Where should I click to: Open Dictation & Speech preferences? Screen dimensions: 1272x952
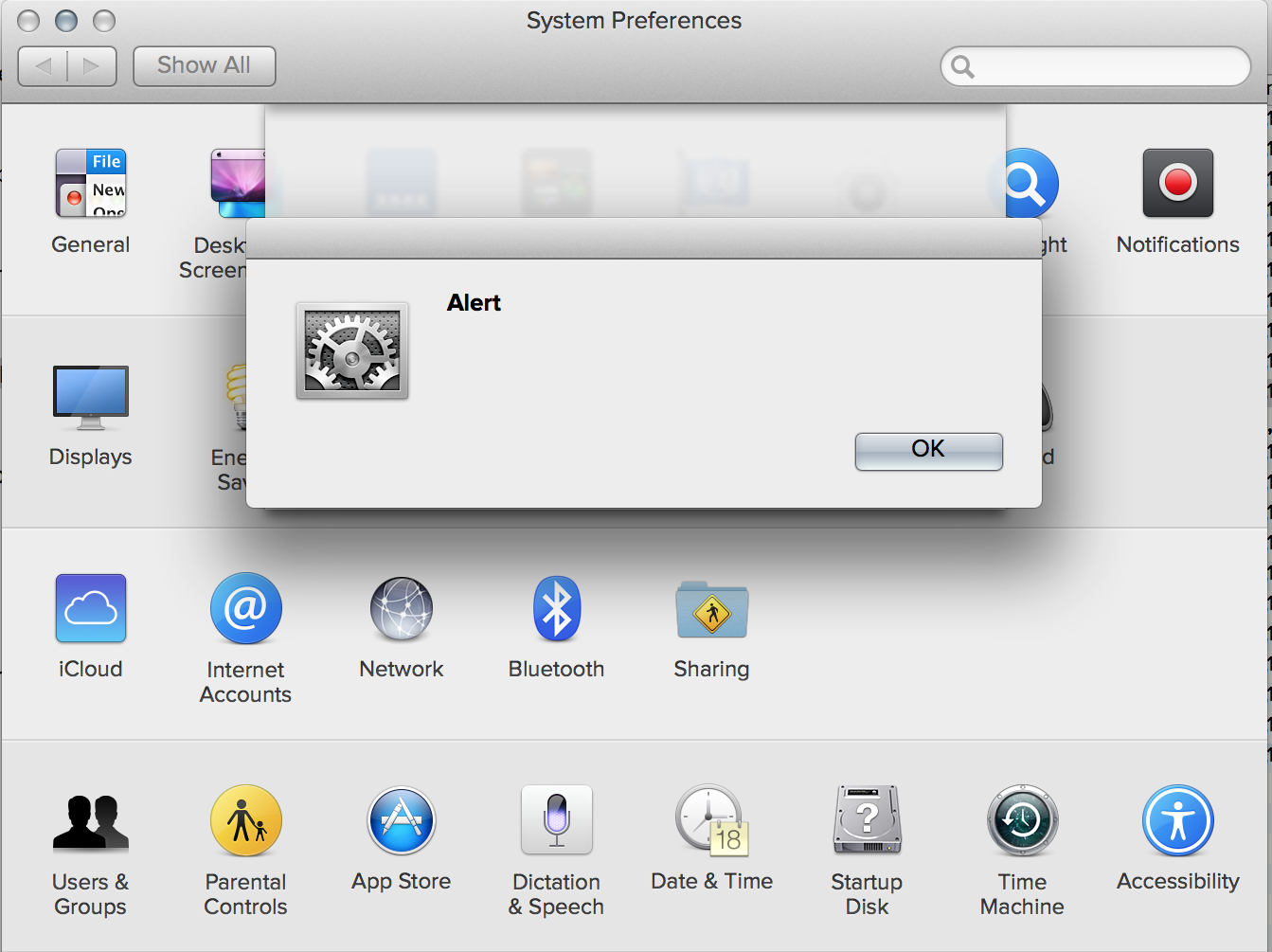tap(557, 820)
